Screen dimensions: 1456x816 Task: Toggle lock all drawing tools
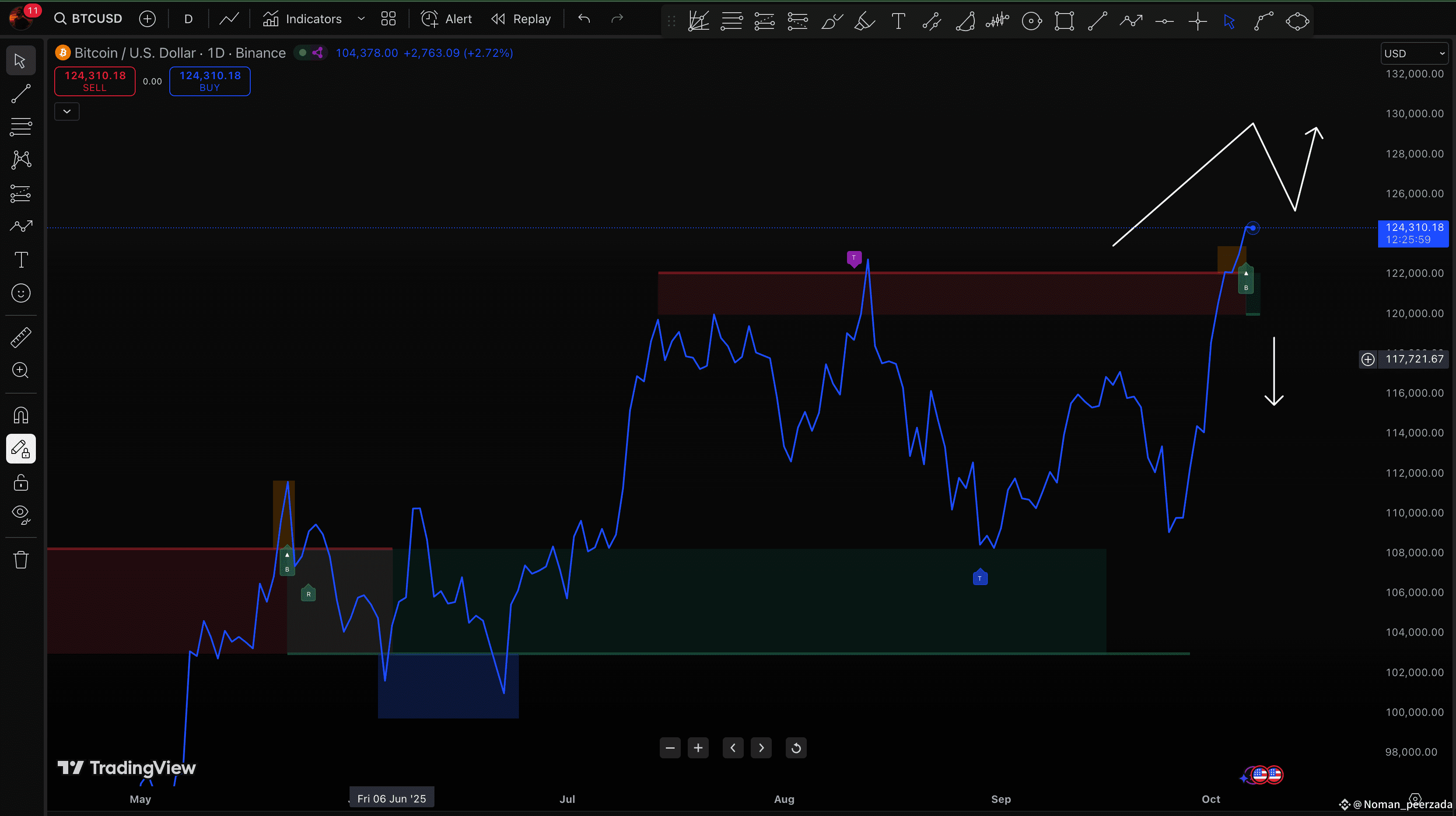21,483
